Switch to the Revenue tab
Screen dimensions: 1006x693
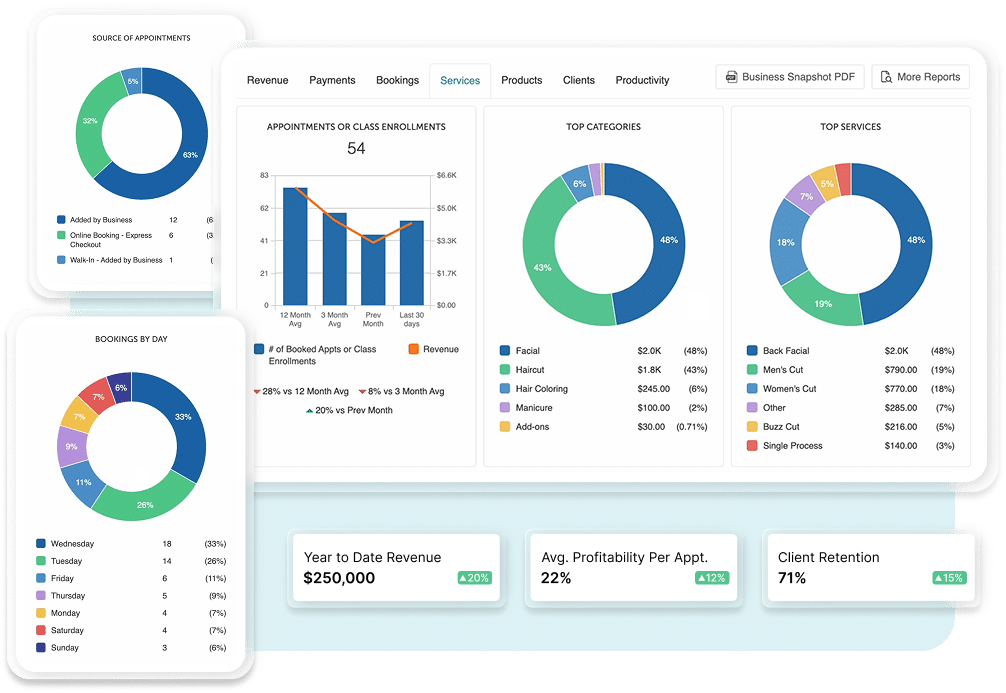[267, 80]
